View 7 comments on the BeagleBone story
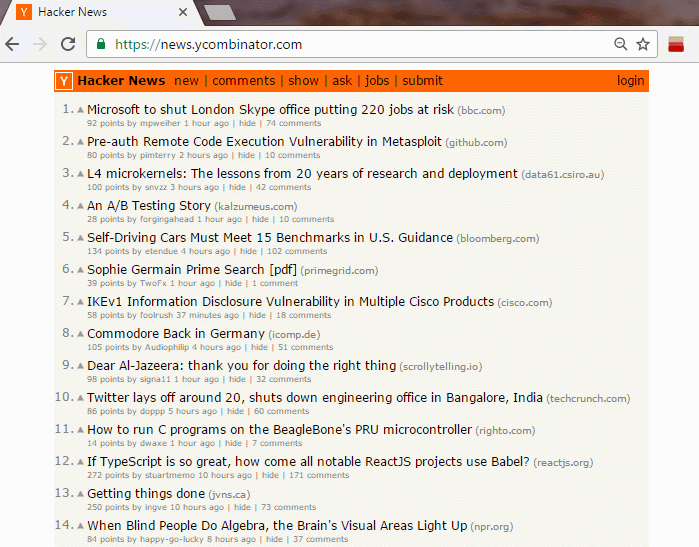699x547 pixels. (x=277, y=443)
